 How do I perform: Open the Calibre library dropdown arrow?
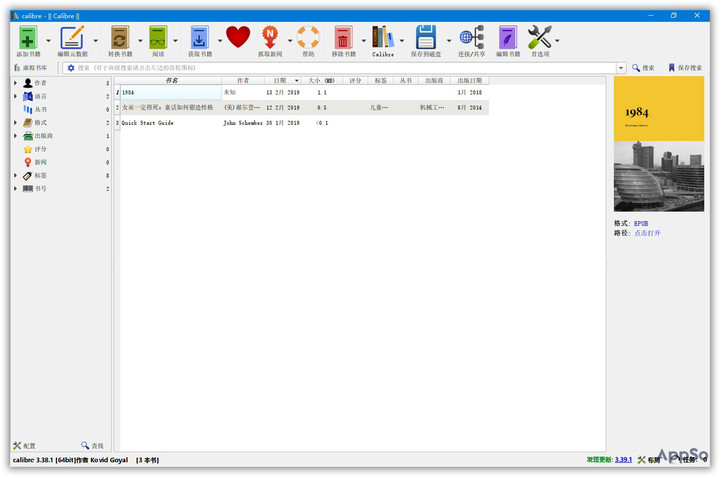(402, 40)
